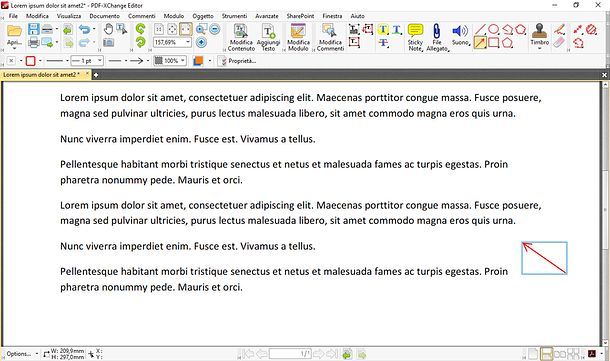The height and width of the screenshot is (361, 610).
Task: Click the Modifica Modulo button
Action: click(298, 37)
